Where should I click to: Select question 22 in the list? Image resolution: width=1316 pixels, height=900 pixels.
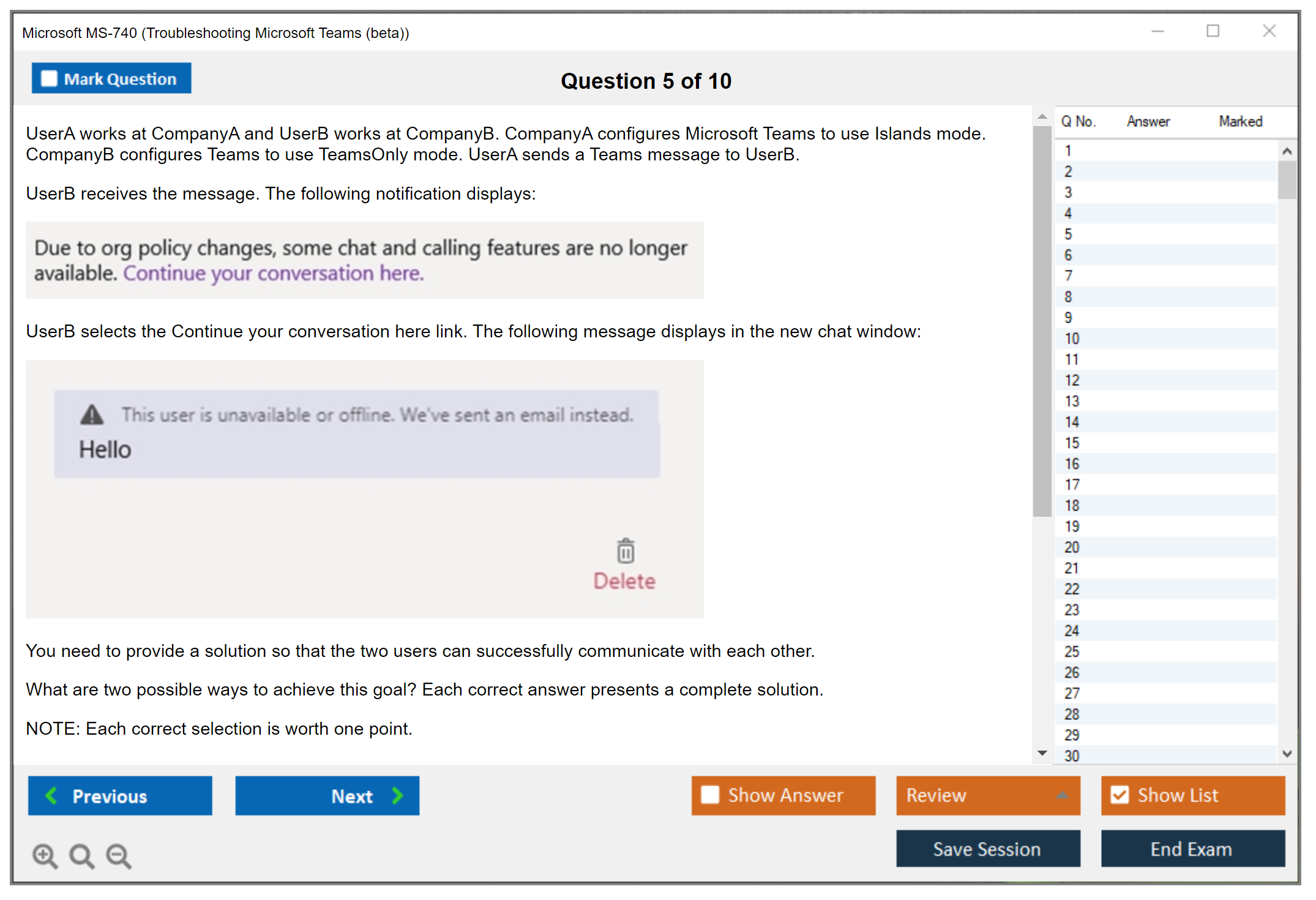(1072, 589)
